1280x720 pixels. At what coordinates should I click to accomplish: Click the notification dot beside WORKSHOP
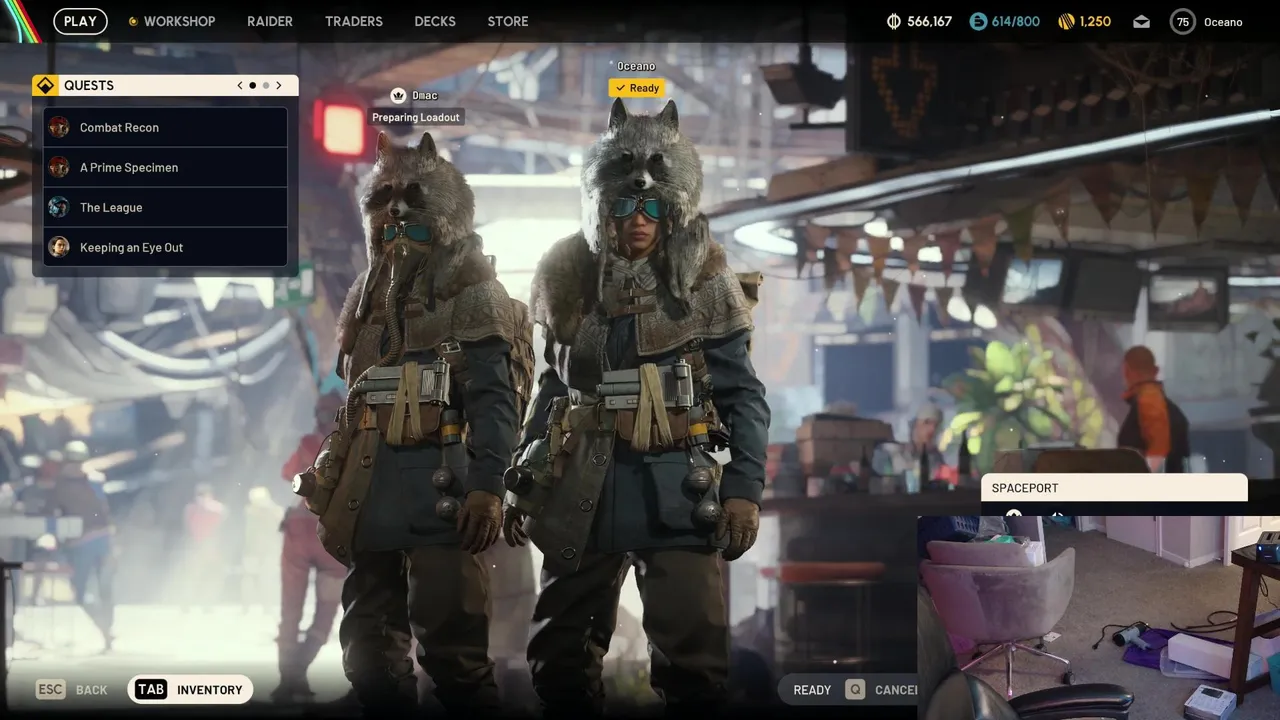tap(133, 21)
